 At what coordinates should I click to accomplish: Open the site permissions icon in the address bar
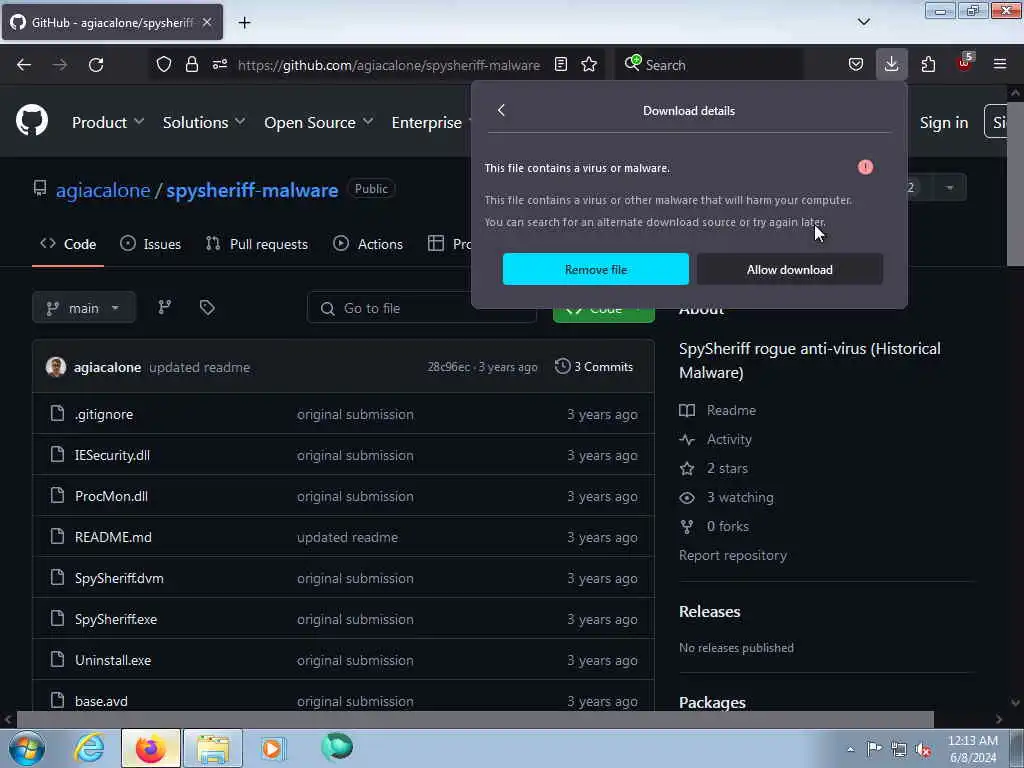tap(220, 64)
